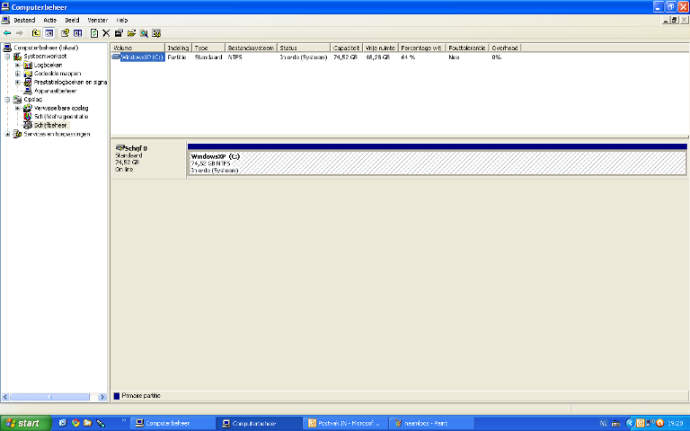This screenshot has height=431, width=690.
Task: Collapse the Opslag branch
Action: tap(7, 99)
